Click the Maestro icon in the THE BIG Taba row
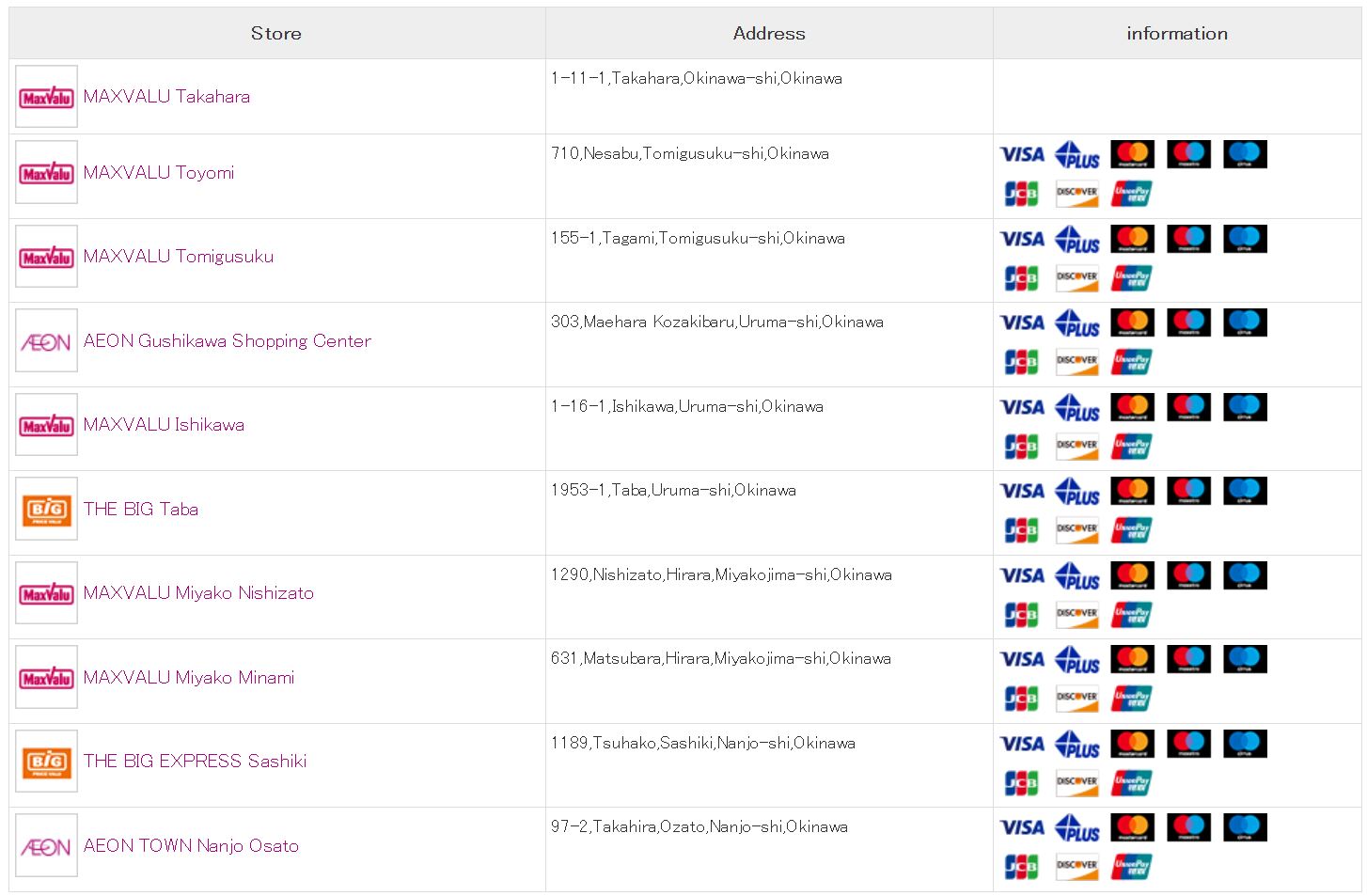1367x896 pixels. [1189, 491]
